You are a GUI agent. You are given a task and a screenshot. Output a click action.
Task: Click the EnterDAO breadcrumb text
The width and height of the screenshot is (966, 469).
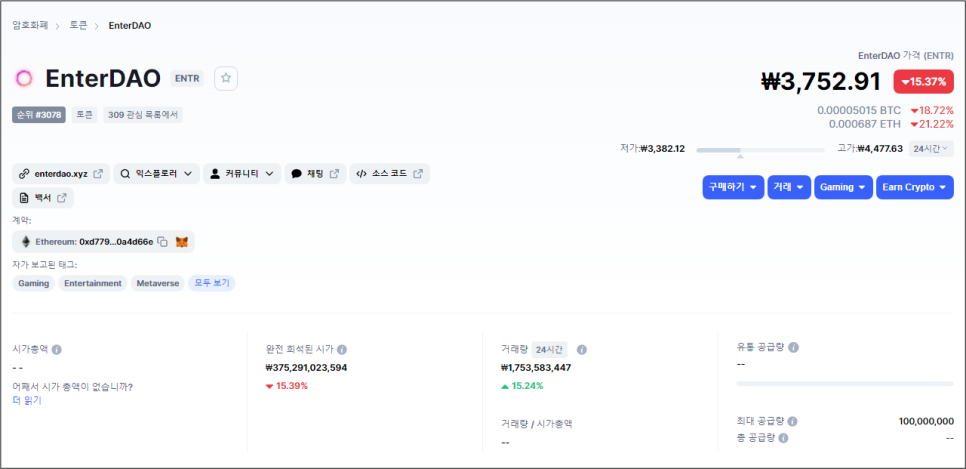tap(130, 26)
